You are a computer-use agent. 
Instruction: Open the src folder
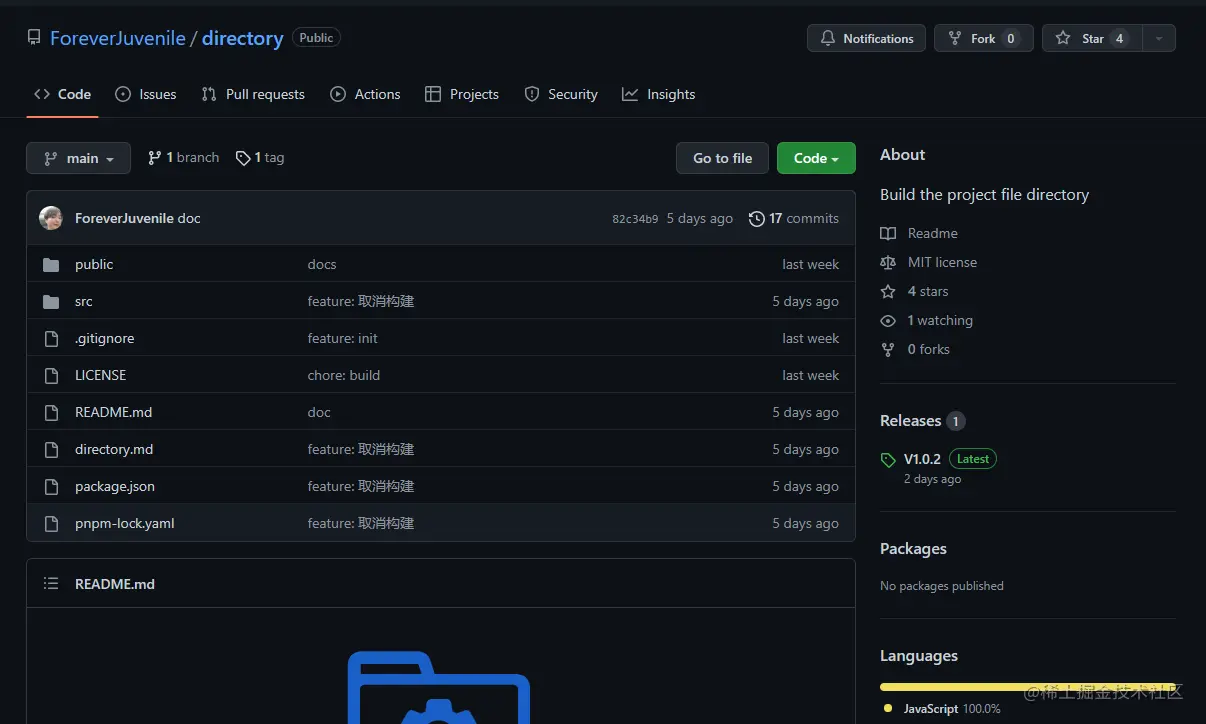point(84,301)
